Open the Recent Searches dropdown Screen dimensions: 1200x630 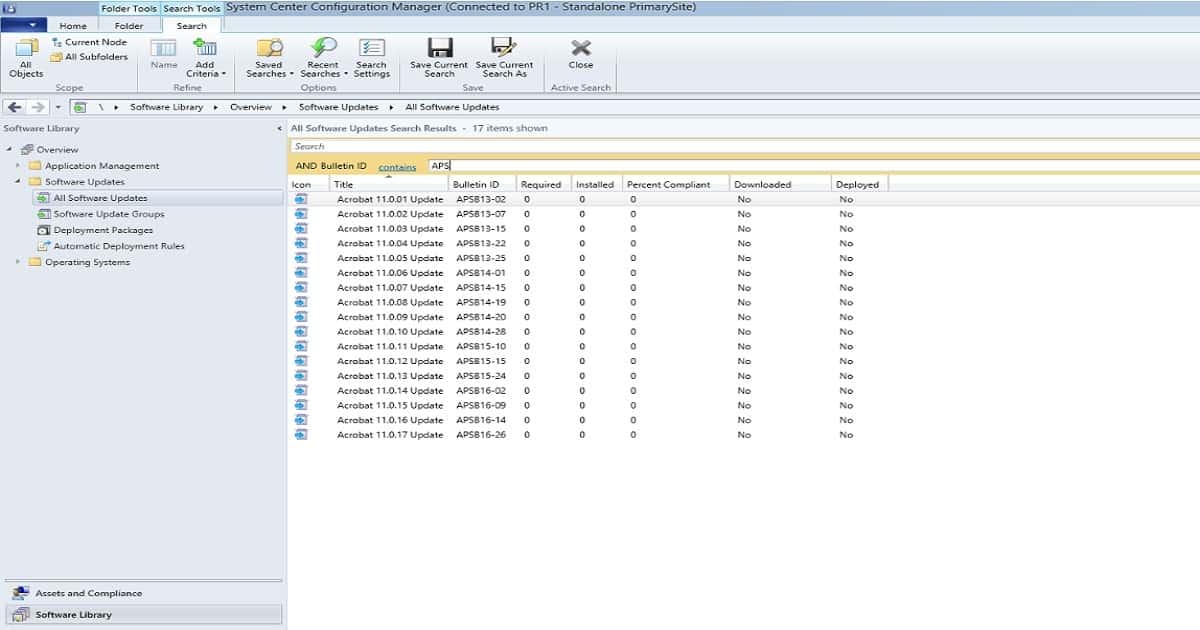click(324, 58)
